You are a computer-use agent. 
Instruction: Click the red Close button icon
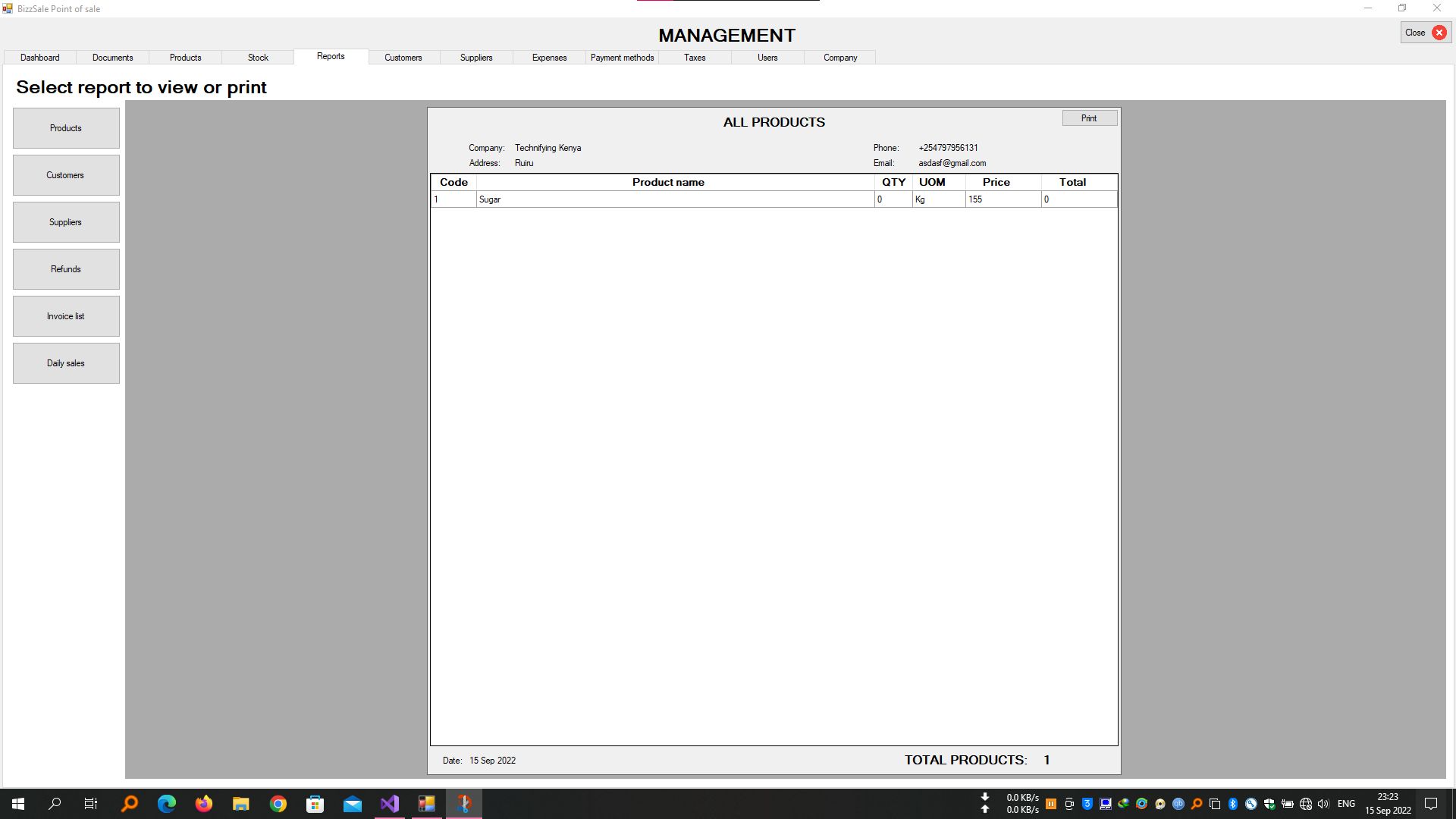tap(1439, 33)
